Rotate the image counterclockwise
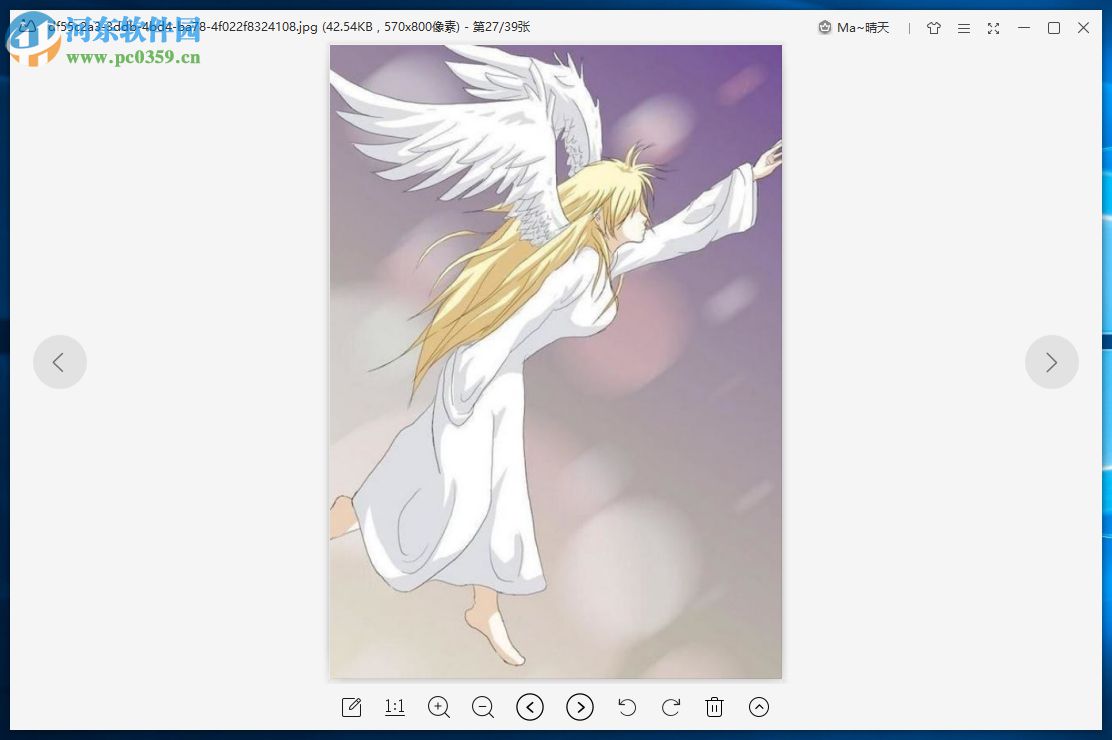This screenshot has width=1112, height=740. pyautogui.click(x=627, y=707)
